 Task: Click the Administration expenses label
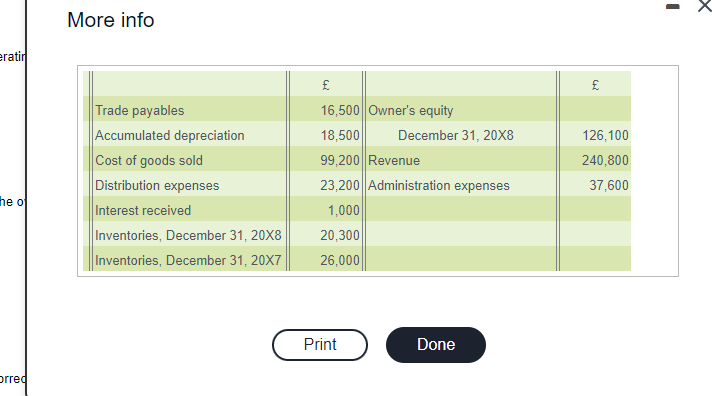pos(439,185)
